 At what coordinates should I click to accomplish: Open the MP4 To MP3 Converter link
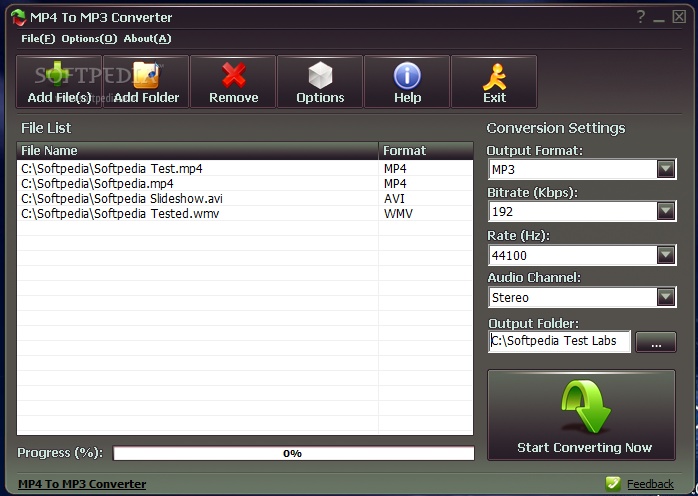[x=82, y=484]
